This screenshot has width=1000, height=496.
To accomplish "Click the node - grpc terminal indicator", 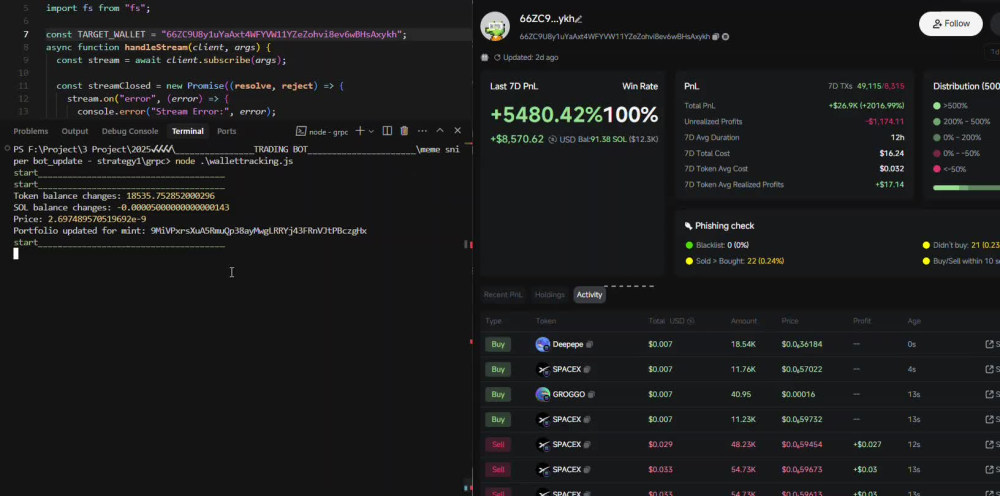I will (323, 131).
